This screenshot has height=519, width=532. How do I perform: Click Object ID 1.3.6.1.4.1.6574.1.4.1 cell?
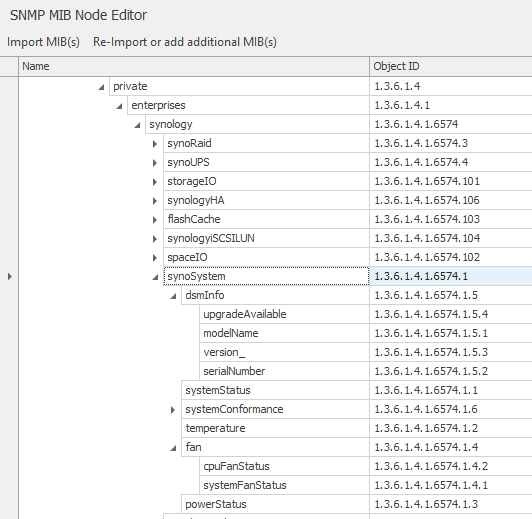[451, 485]
